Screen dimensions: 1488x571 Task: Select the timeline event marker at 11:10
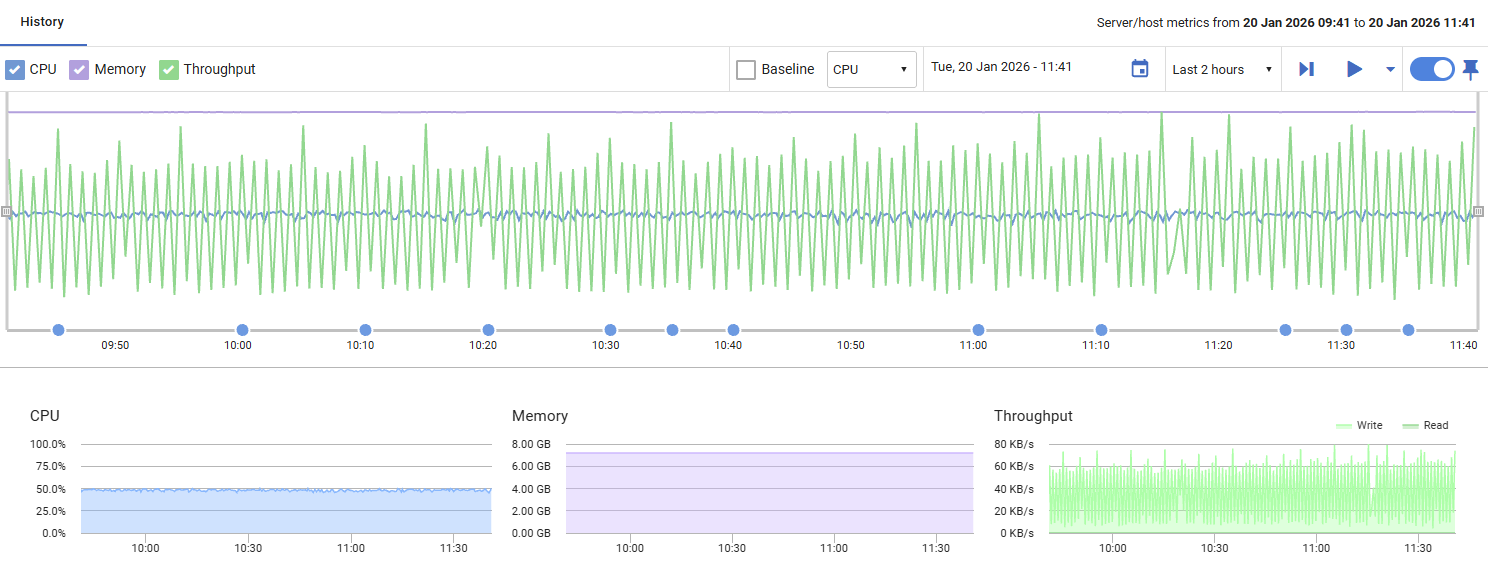click(x=1101, y=330)
